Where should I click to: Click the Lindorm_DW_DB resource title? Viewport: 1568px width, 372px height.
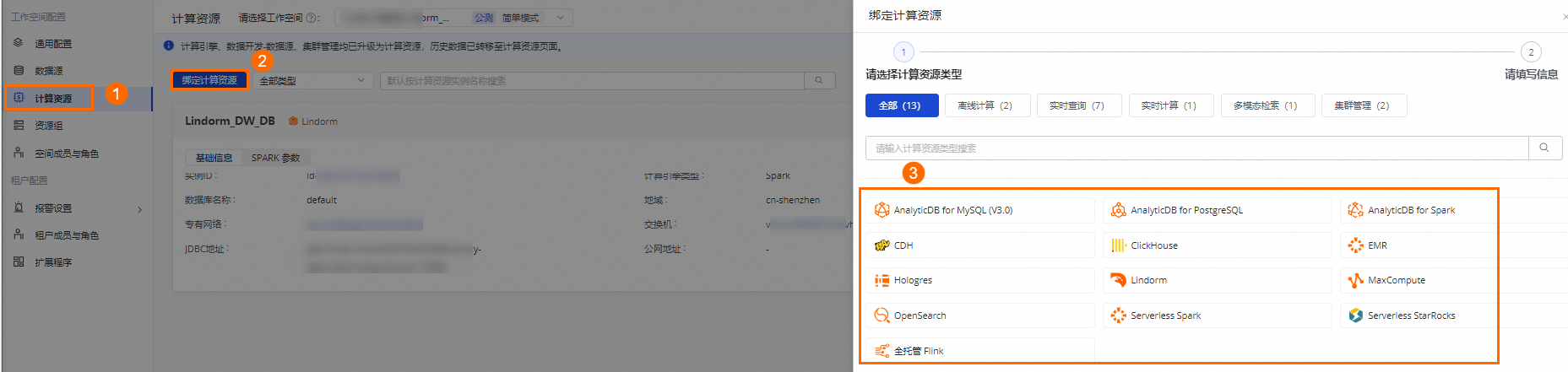tap(230, 121)
